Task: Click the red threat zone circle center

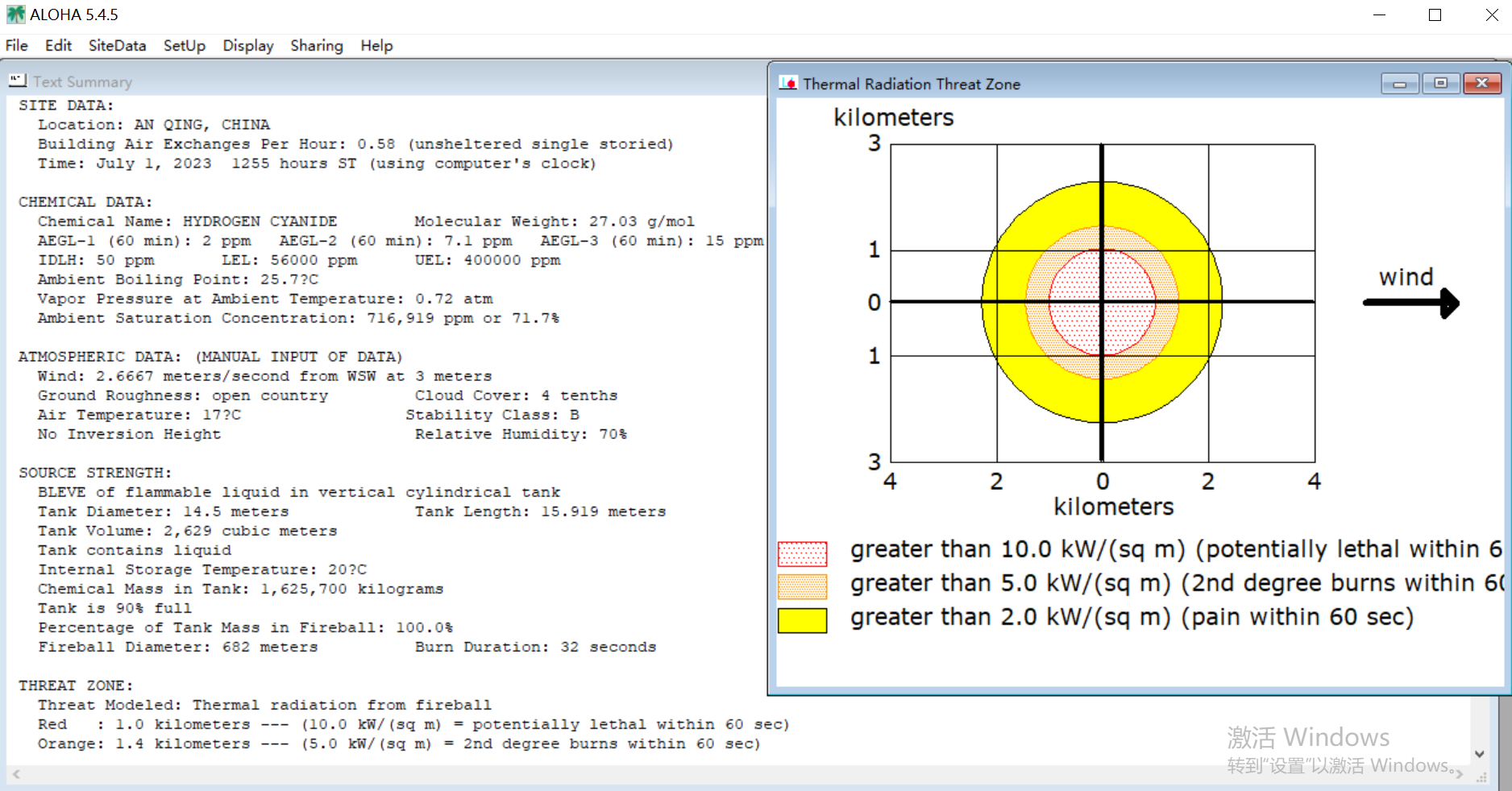Action: point(1102,302)
